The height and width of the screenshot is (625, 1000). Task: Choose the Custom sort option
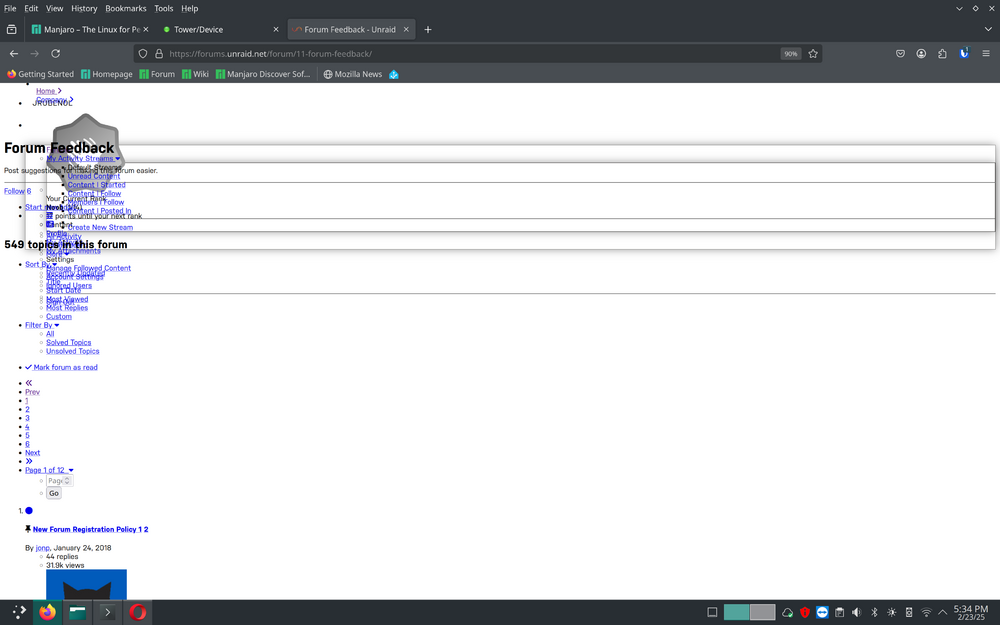point(59,316)
